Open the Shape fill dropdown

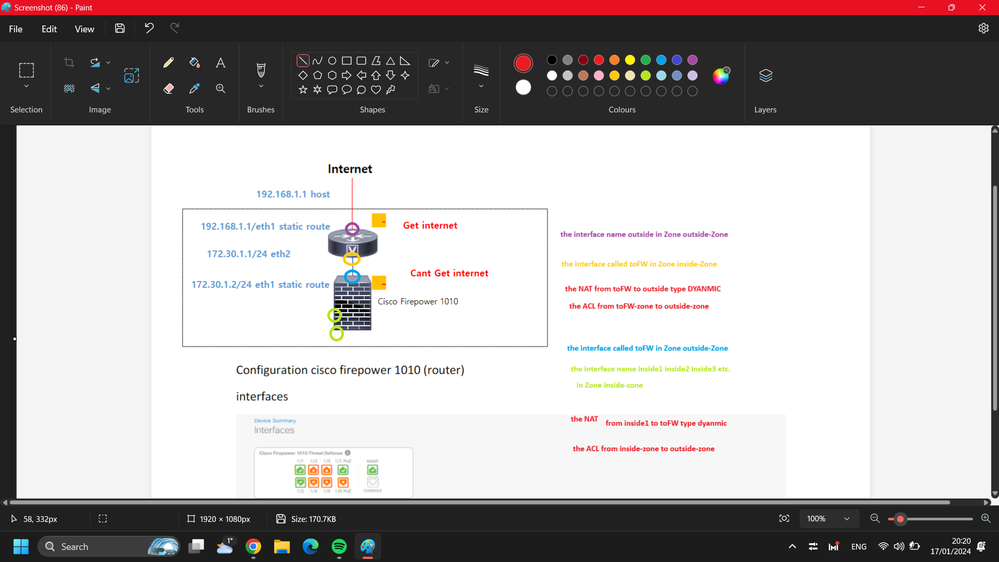click(439, 89)
